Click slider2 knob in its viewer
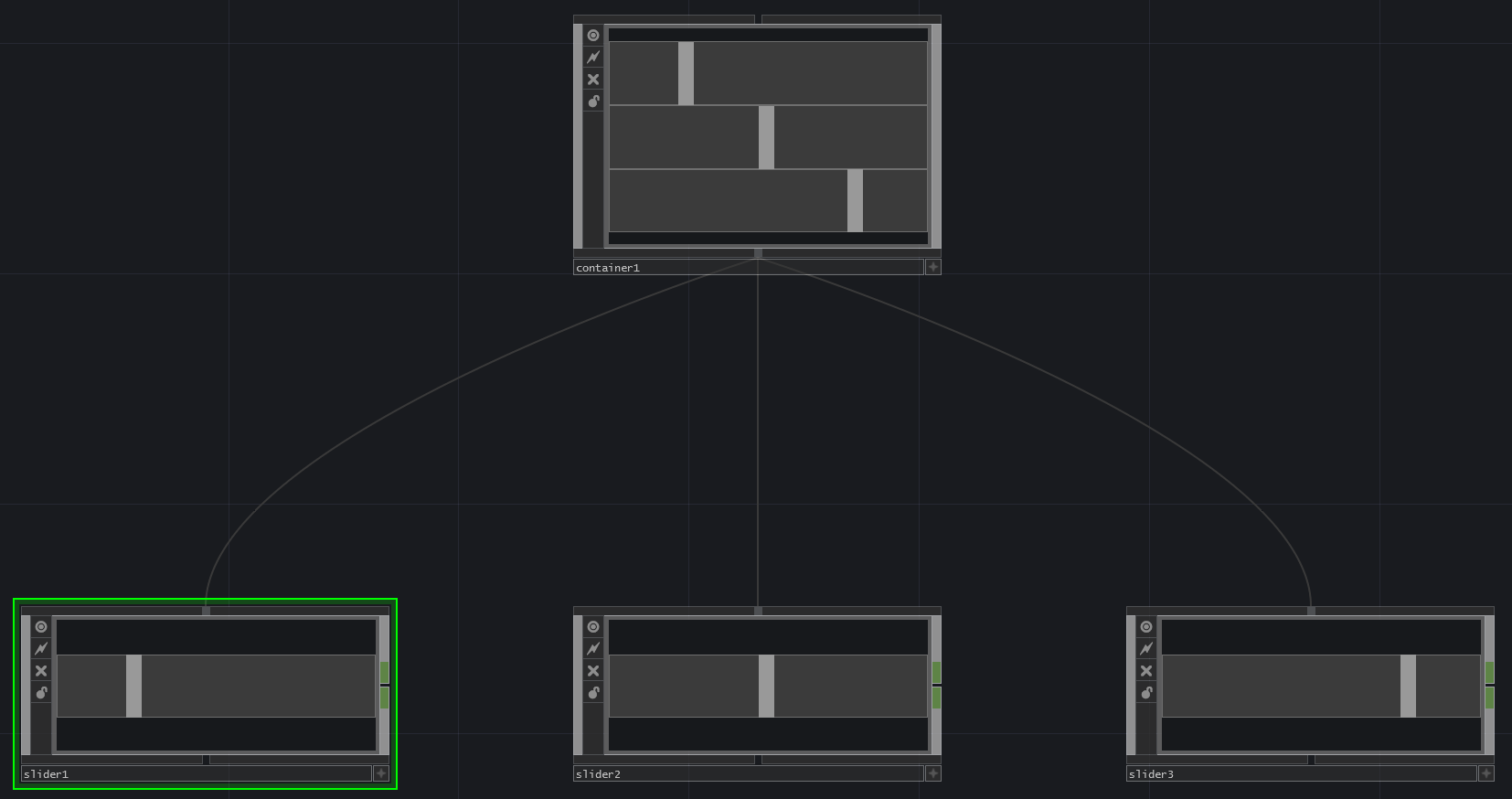1512x799 pixels. 766,687
